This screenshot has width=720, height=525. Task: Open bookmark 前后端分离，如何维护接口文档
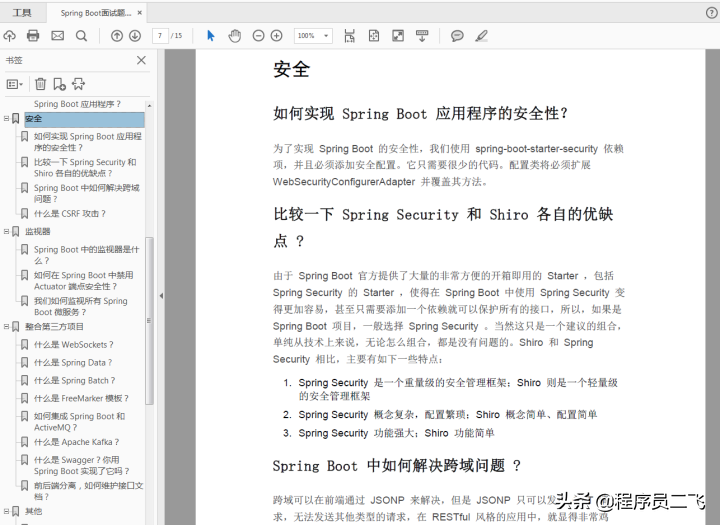click(88, 491)
